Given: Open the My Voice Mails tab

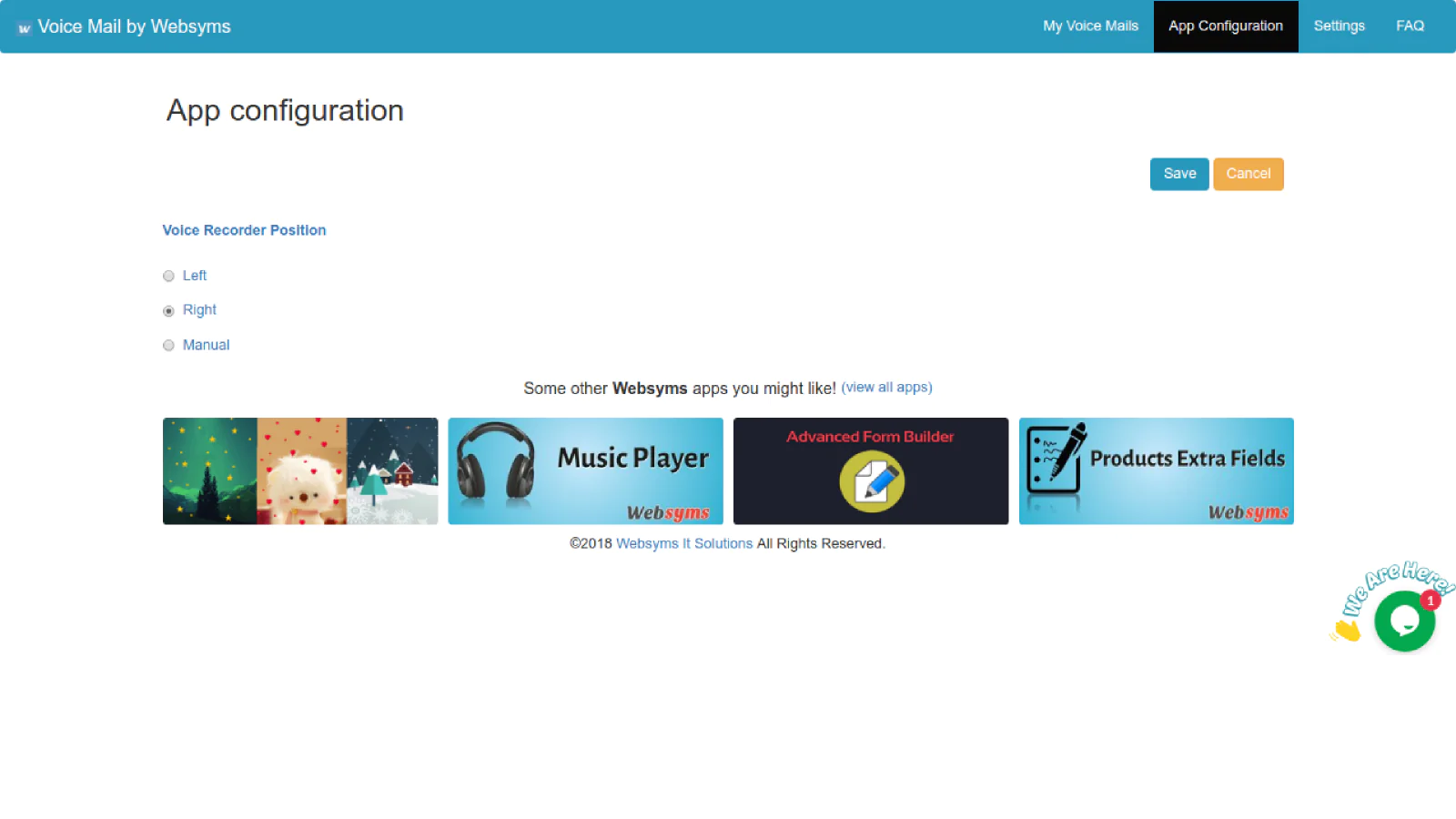Looking at the screenshot, I should (1090, 26).
